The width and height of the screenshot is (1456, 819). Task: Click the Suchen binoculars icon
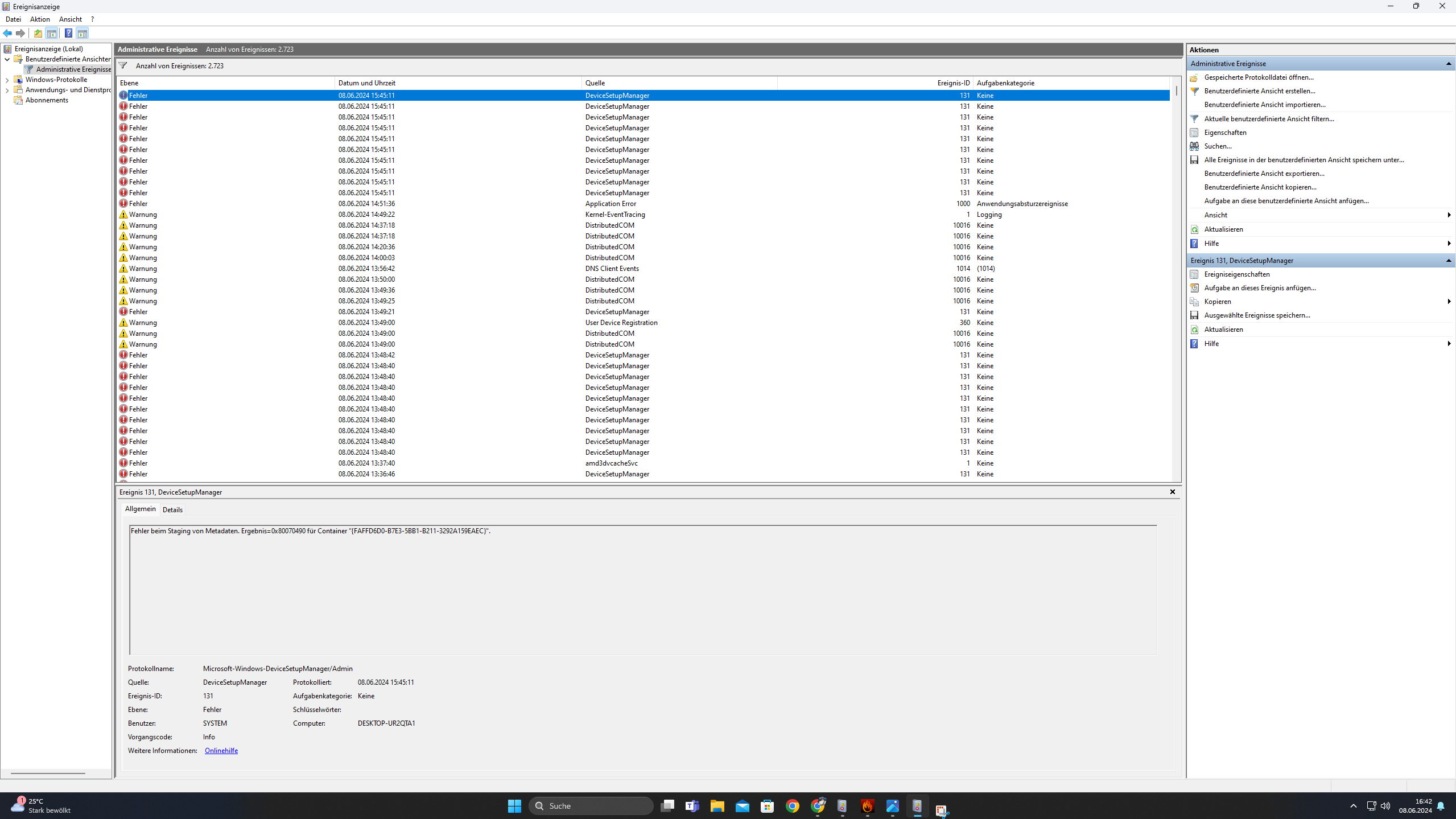click(x=1194, y=146)
